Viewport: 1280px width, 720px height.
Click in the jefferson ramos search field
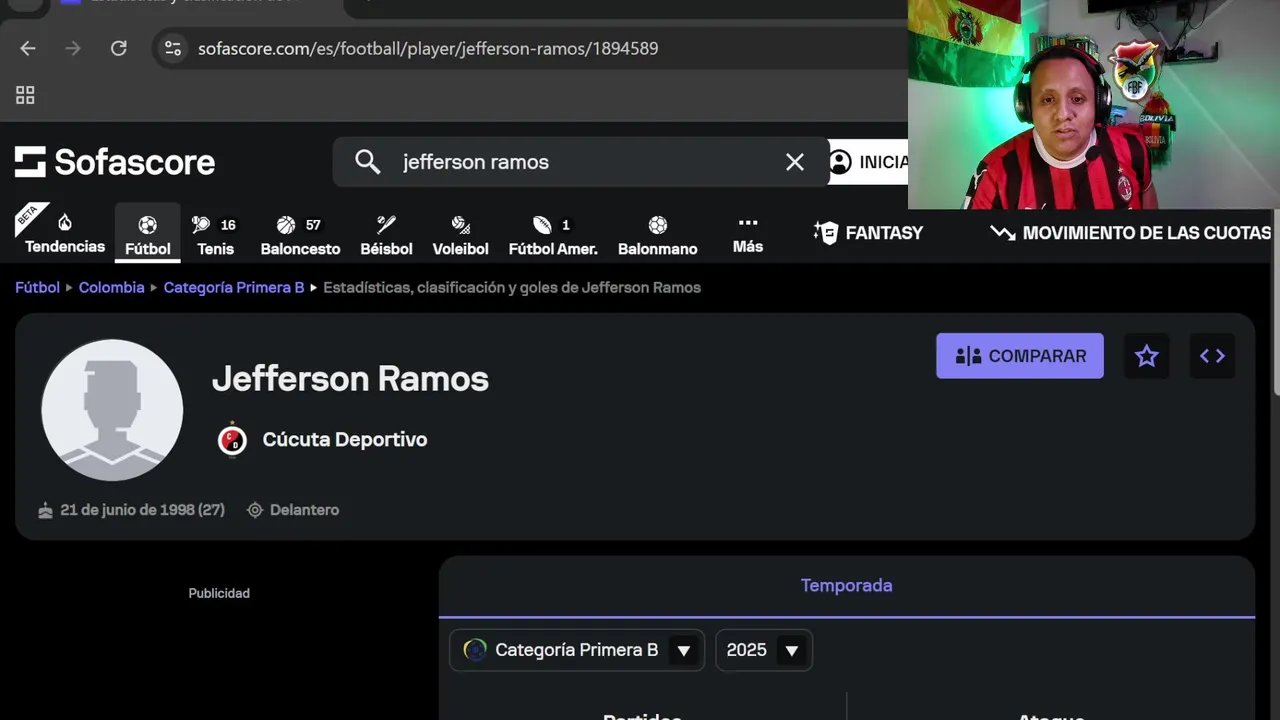click(580, 162)
